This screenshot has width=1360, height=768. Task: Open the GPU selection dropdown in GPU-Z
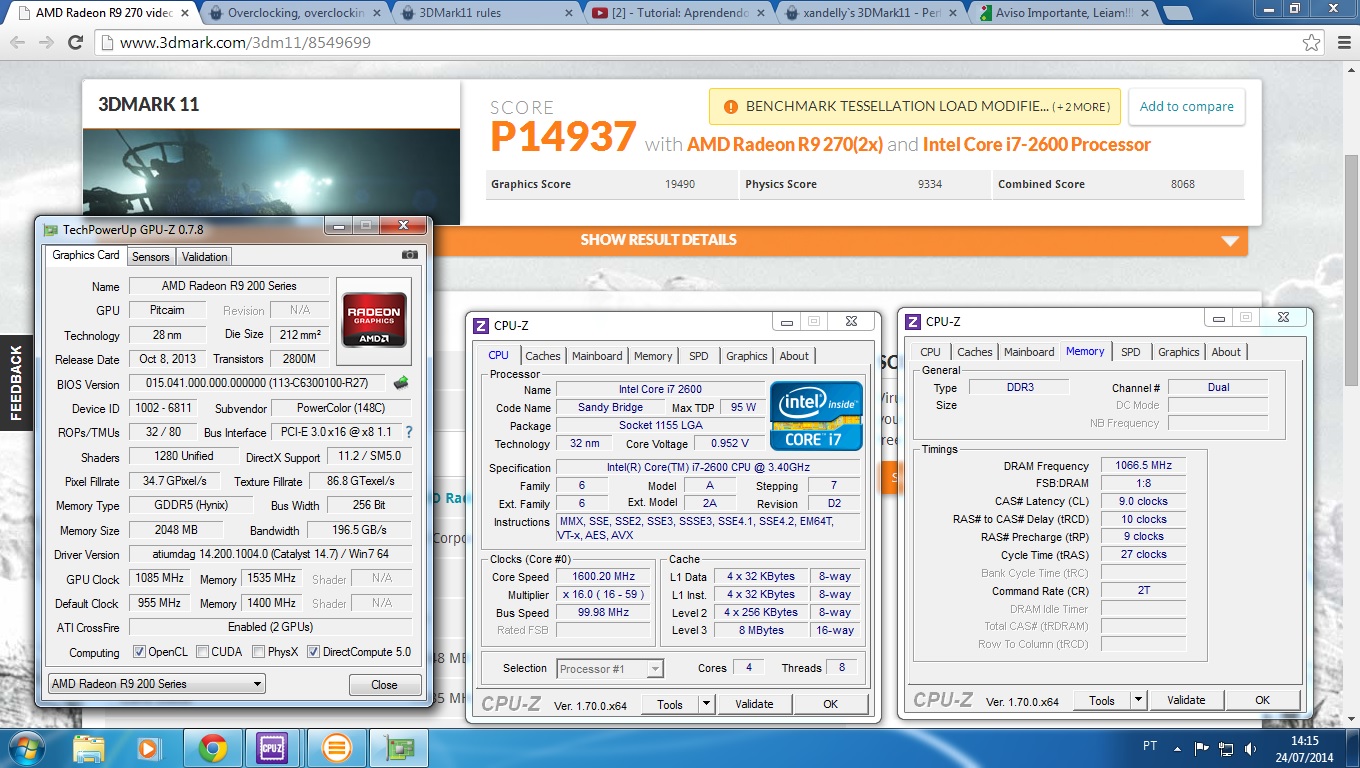157,684
